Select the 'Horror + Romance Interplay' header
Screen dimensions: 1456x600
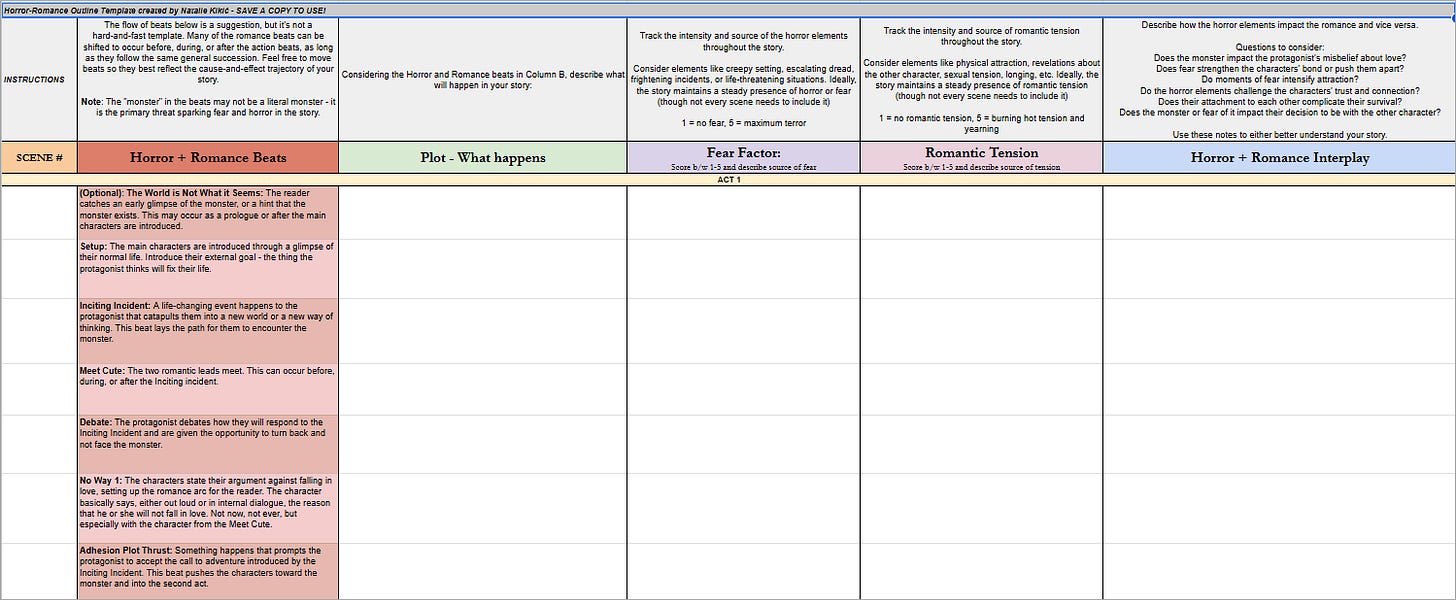[1279, 157]
